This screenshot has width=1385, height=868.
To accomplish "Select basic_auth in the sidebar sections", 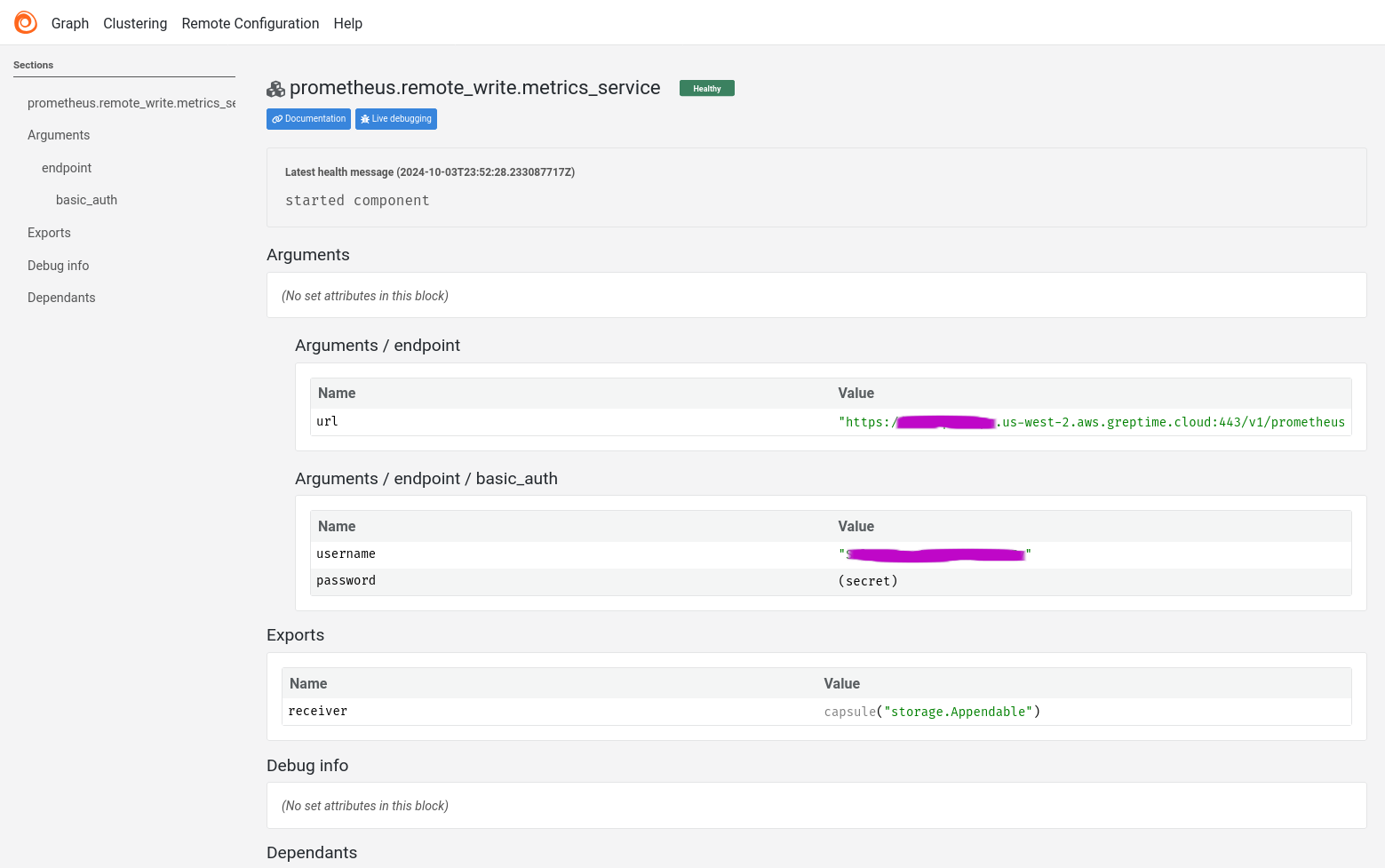I will click(86, 200).
